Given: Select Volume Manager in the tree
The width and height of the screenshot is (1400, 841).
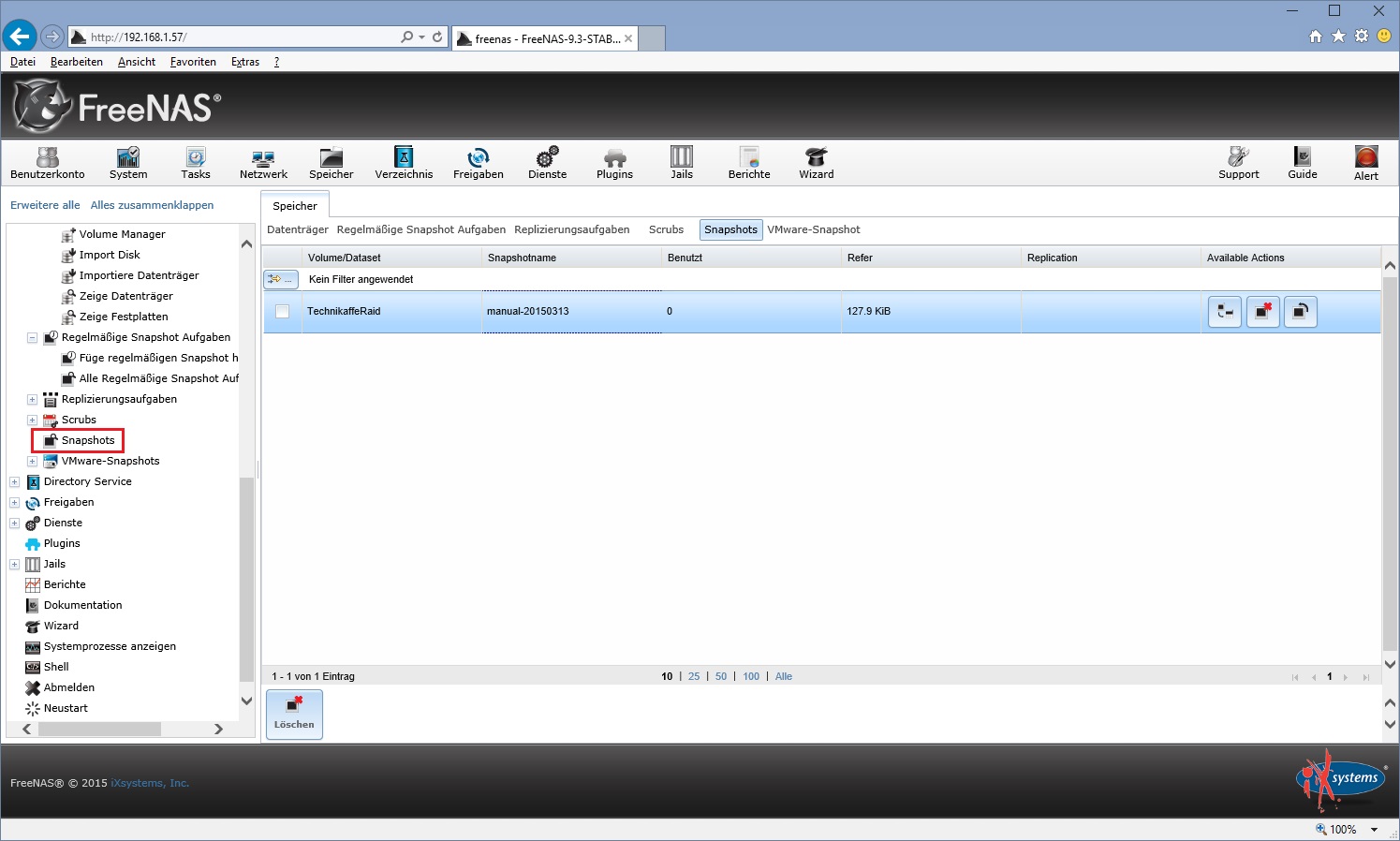Looking at the screenshot, I should point(122,234).
